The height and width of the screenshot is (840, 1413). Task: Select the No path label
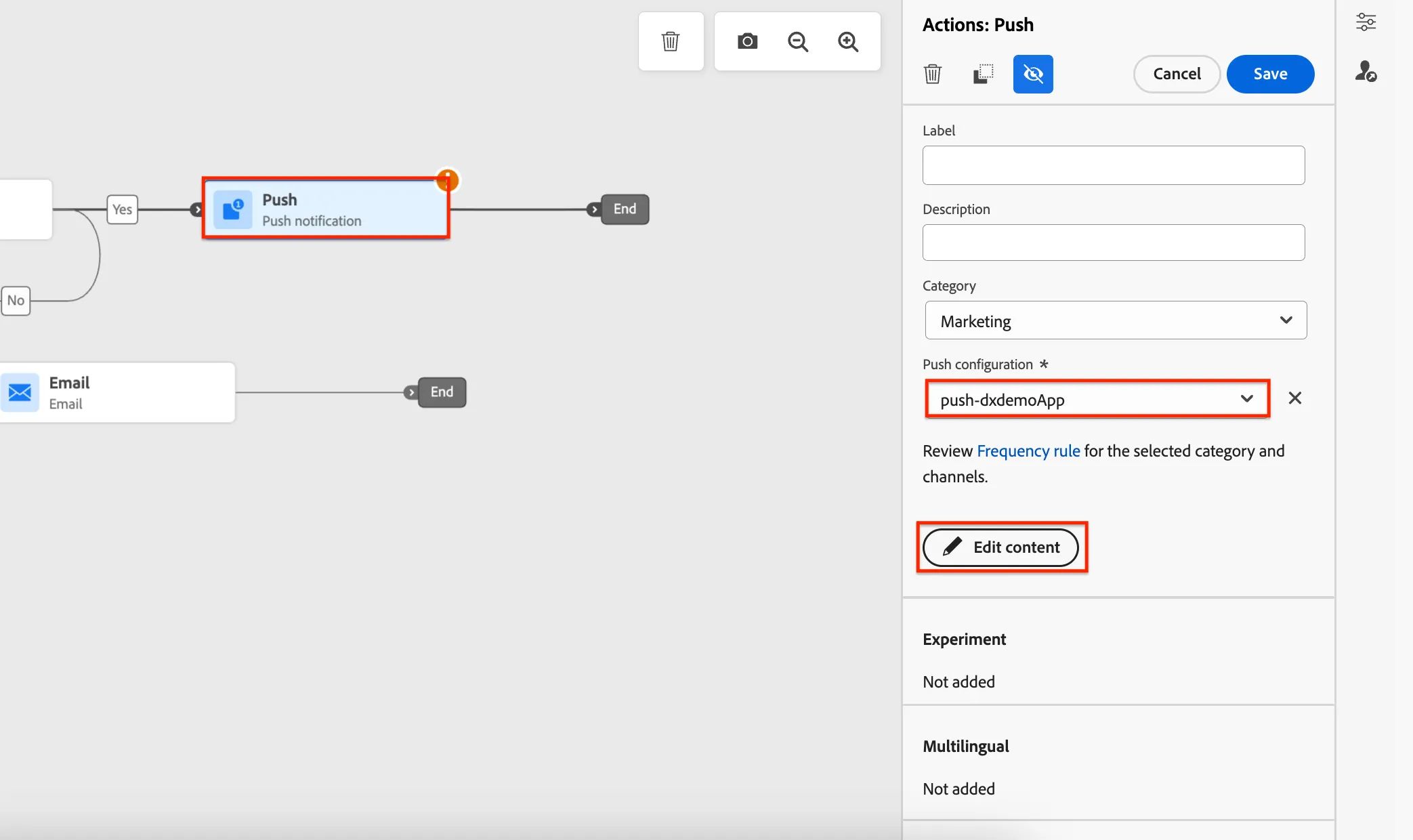(x=16, y=300)
